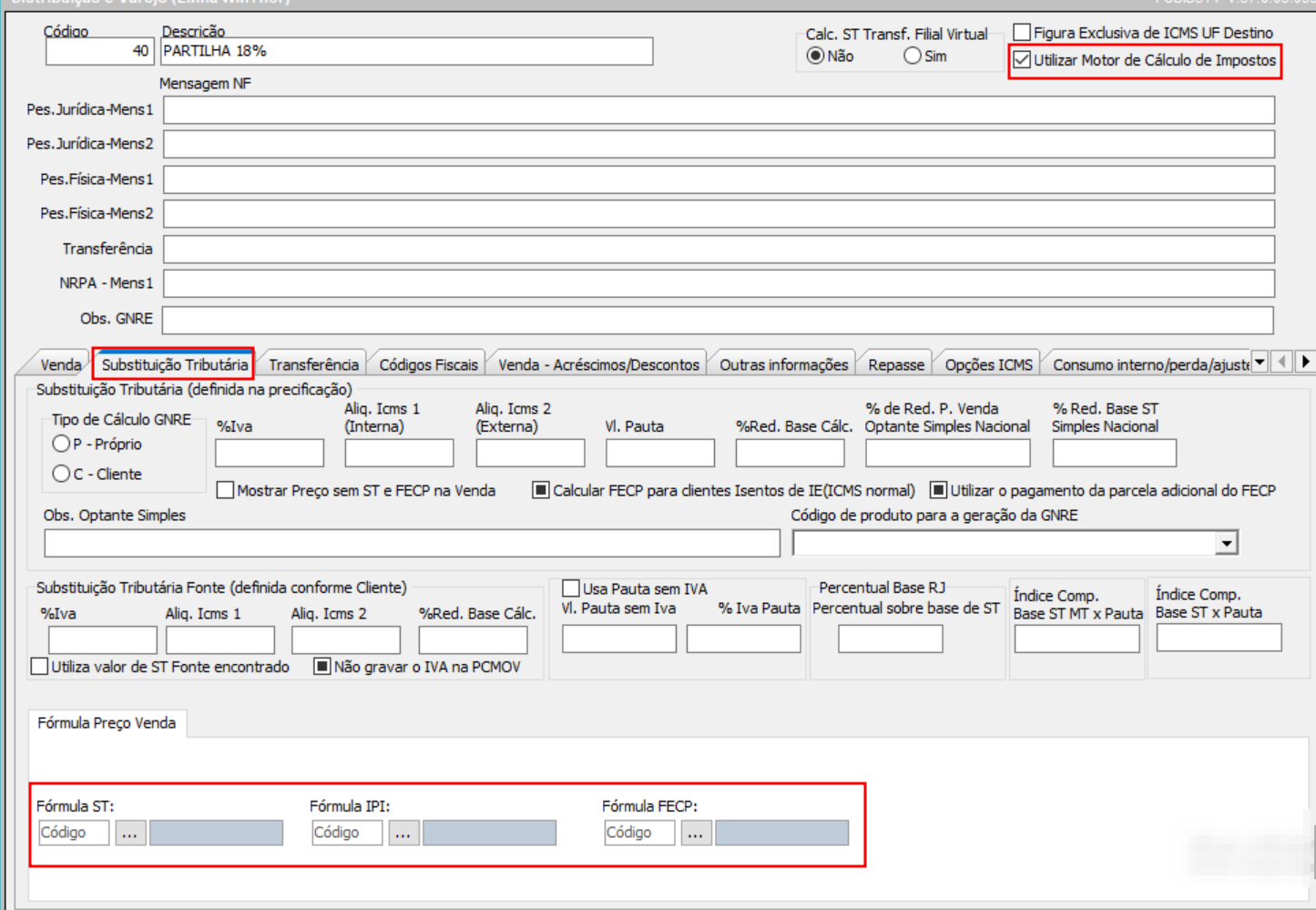
Task: Click the Vl. Pauta field
Action: 660,453
